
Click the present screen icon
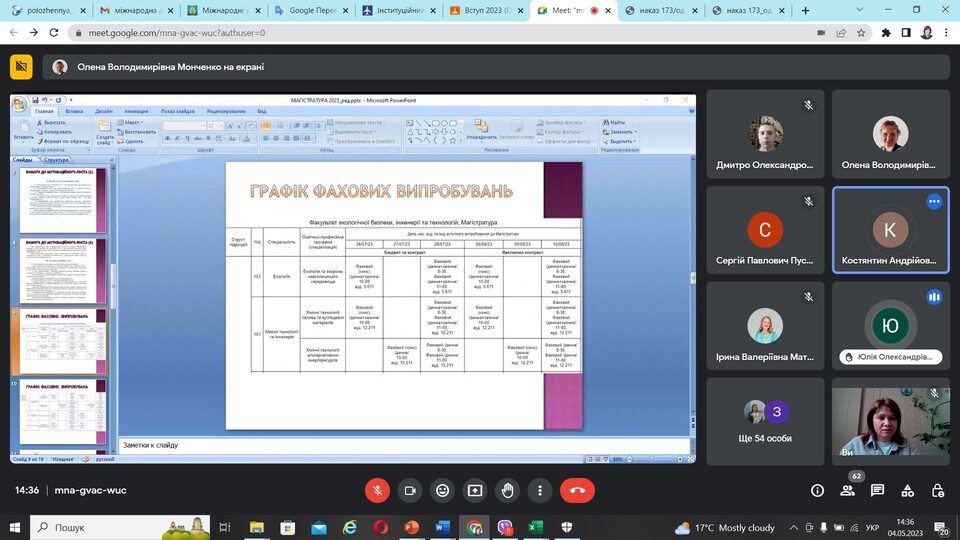tap(475, 490)
